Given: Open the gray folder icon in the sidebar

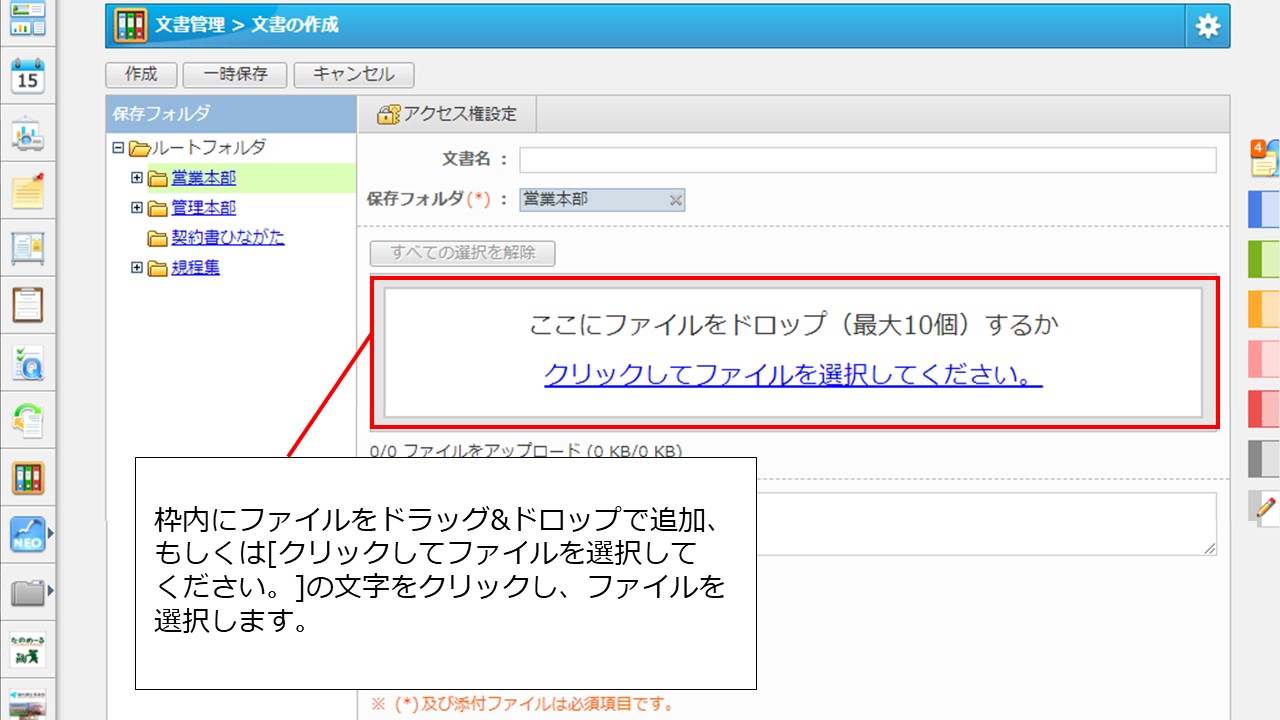Looking at the screenshot, I should click(x=28, y=593).
